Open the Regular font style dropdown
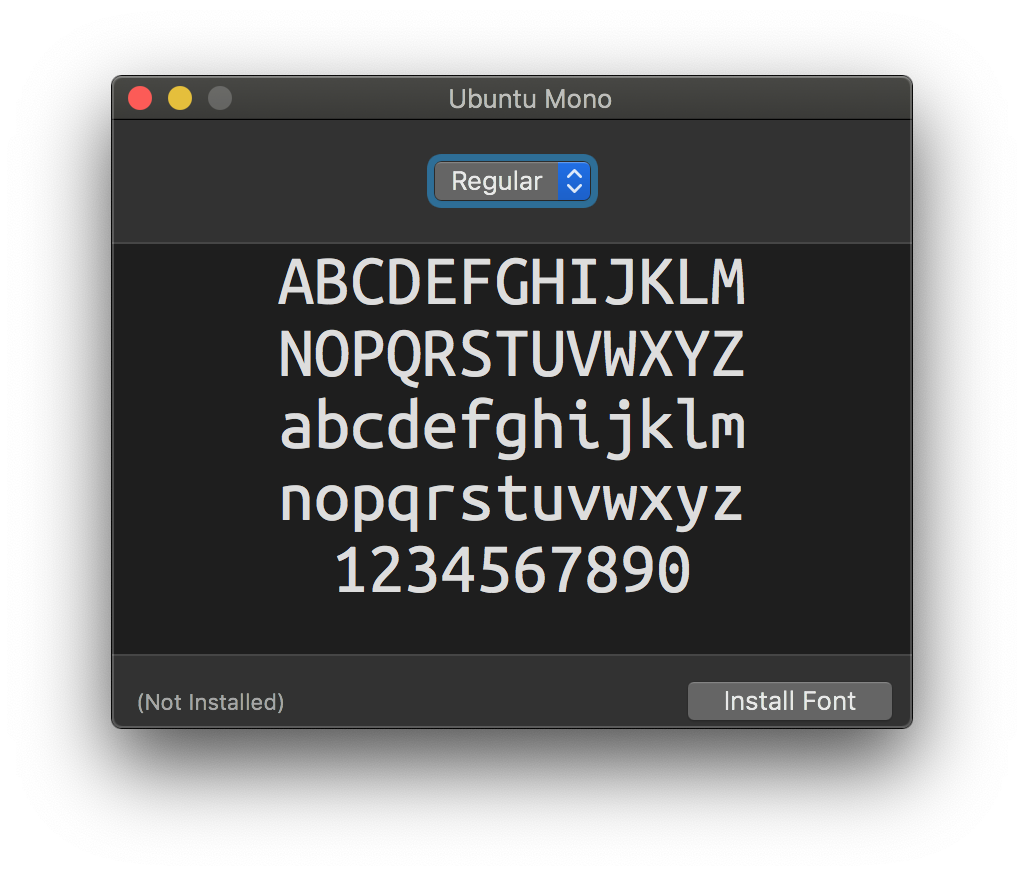 point(512,181)
